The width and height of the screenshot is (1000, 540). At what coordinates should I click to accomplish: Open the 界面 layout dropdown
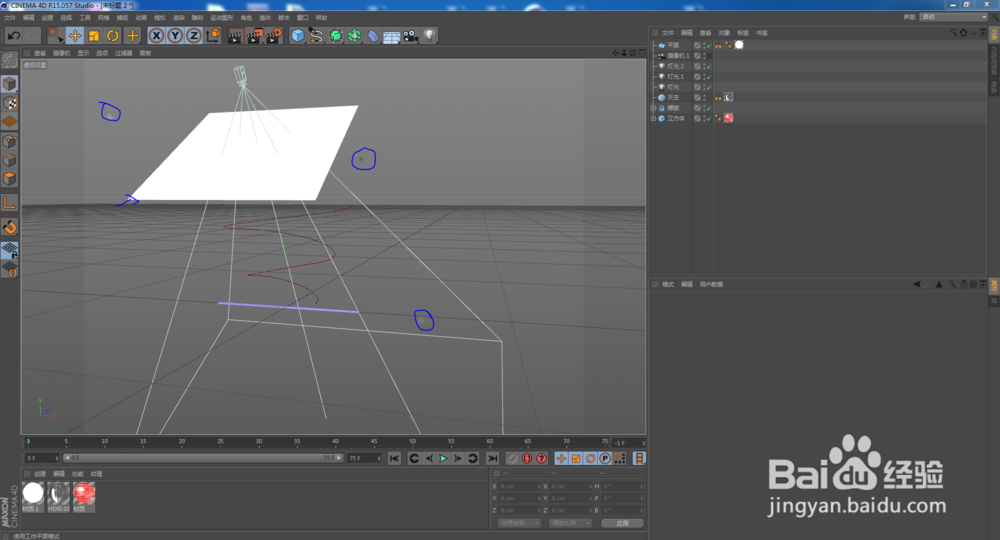click(x=954, y=17)
